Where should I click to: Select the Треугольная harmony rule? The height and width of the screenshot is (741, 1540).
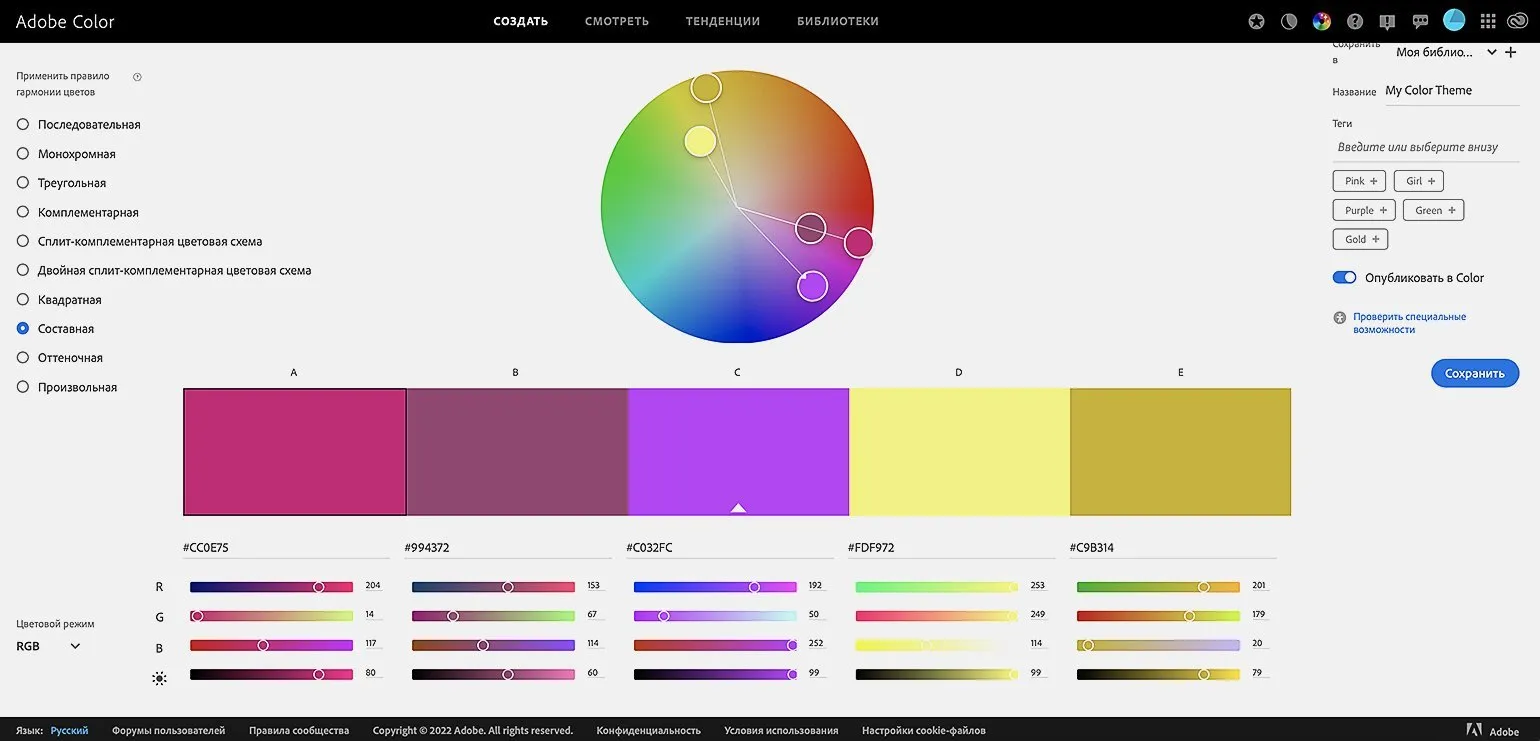pos(23,183)
